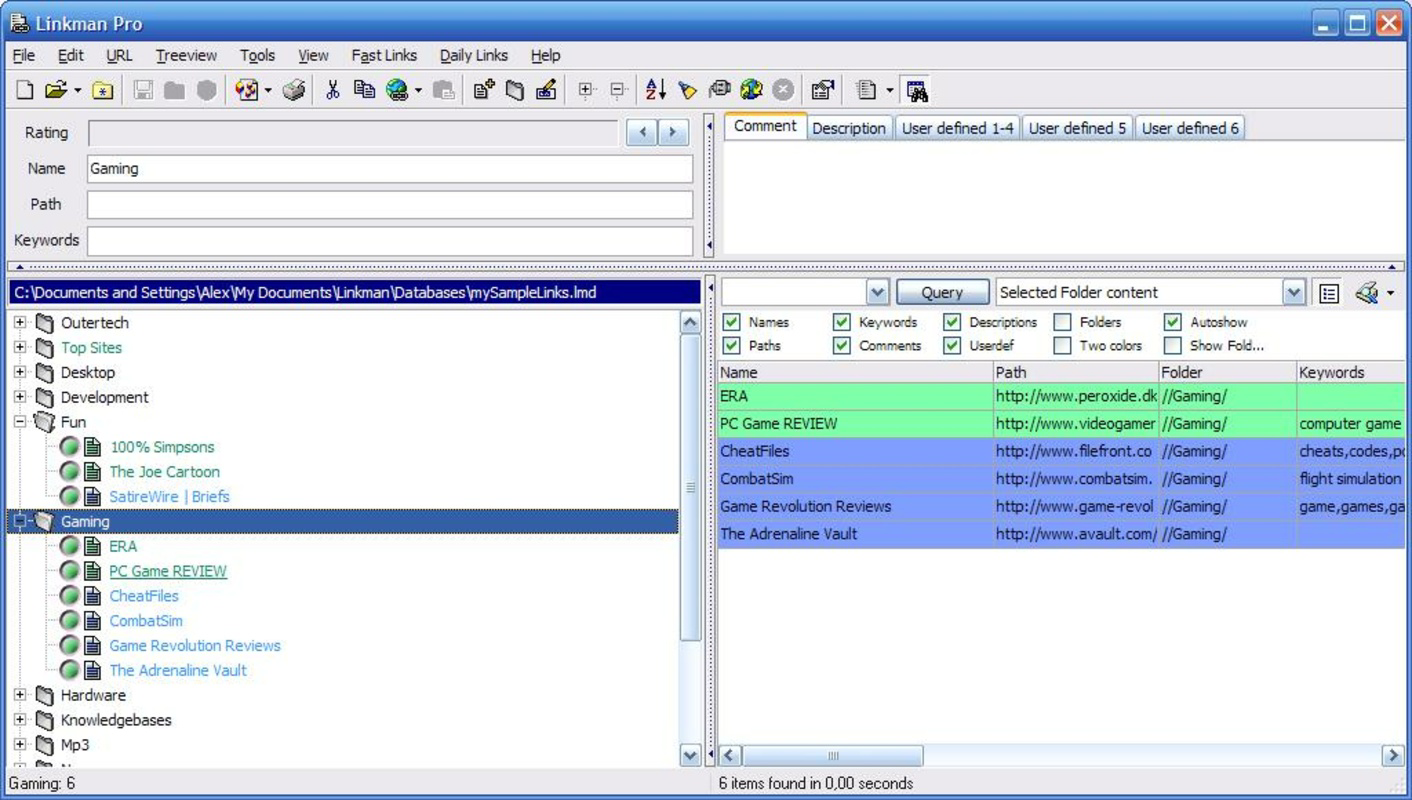Click the add new link icon
This screenshot has height=800, width=1412.
point(484,90)
